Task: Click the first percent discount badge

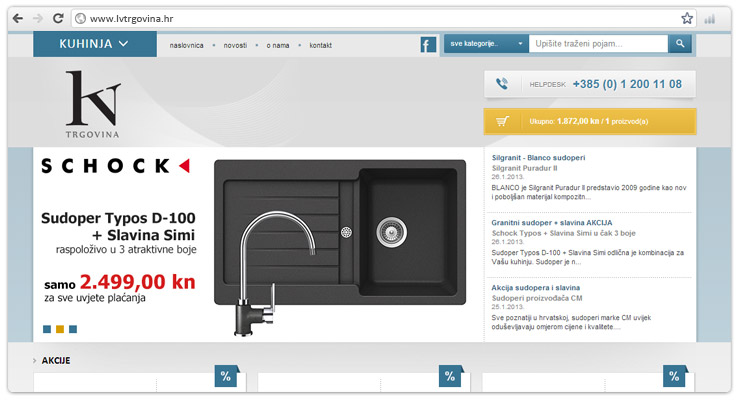Action: tap(226, 376)
